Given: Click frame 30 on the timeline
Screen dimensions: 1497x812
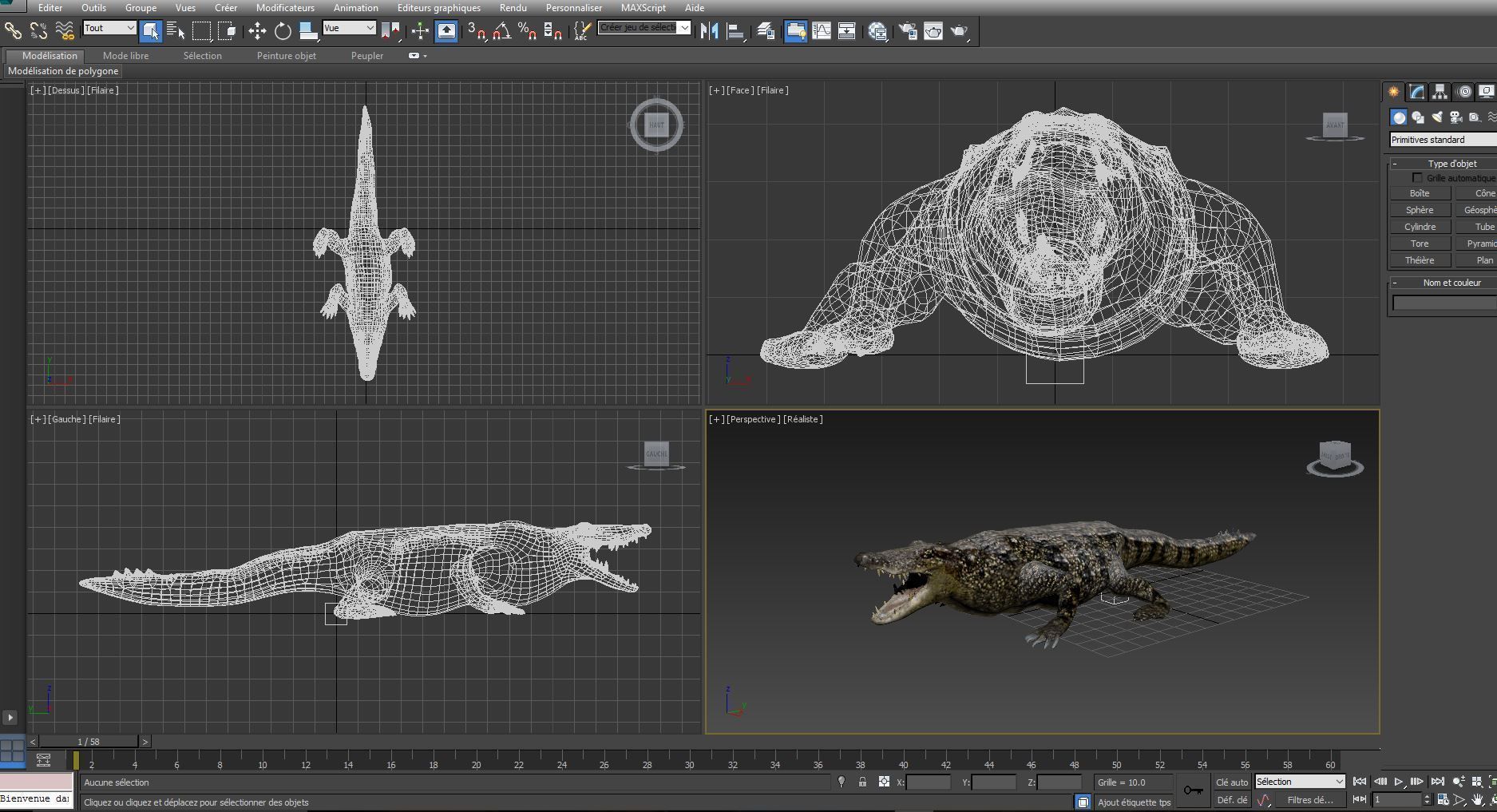Looking at the screenshot, I should [x=689, y=765].
